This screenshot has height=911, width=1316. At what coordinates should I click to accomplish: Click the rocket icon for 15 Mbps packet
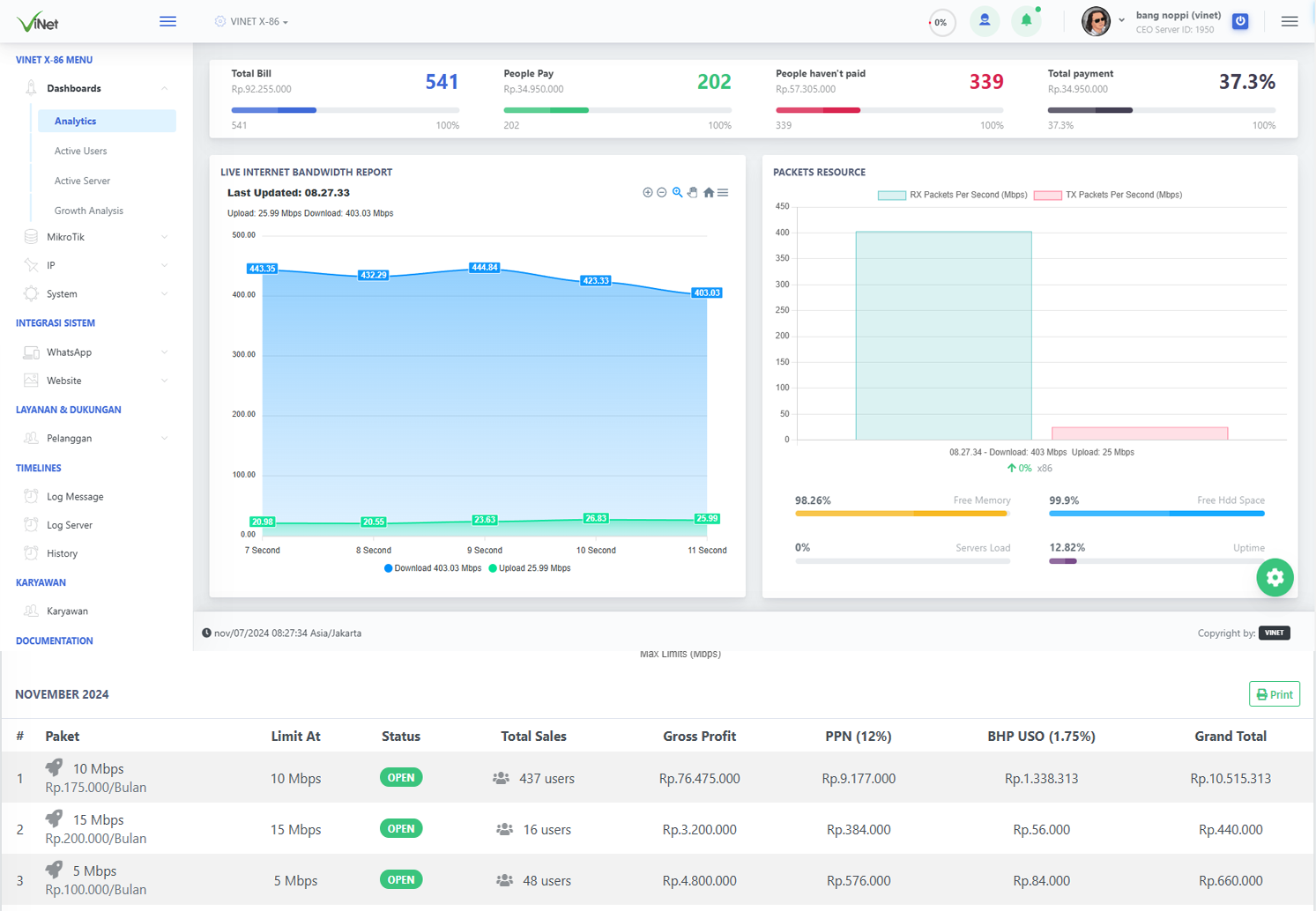54,818
